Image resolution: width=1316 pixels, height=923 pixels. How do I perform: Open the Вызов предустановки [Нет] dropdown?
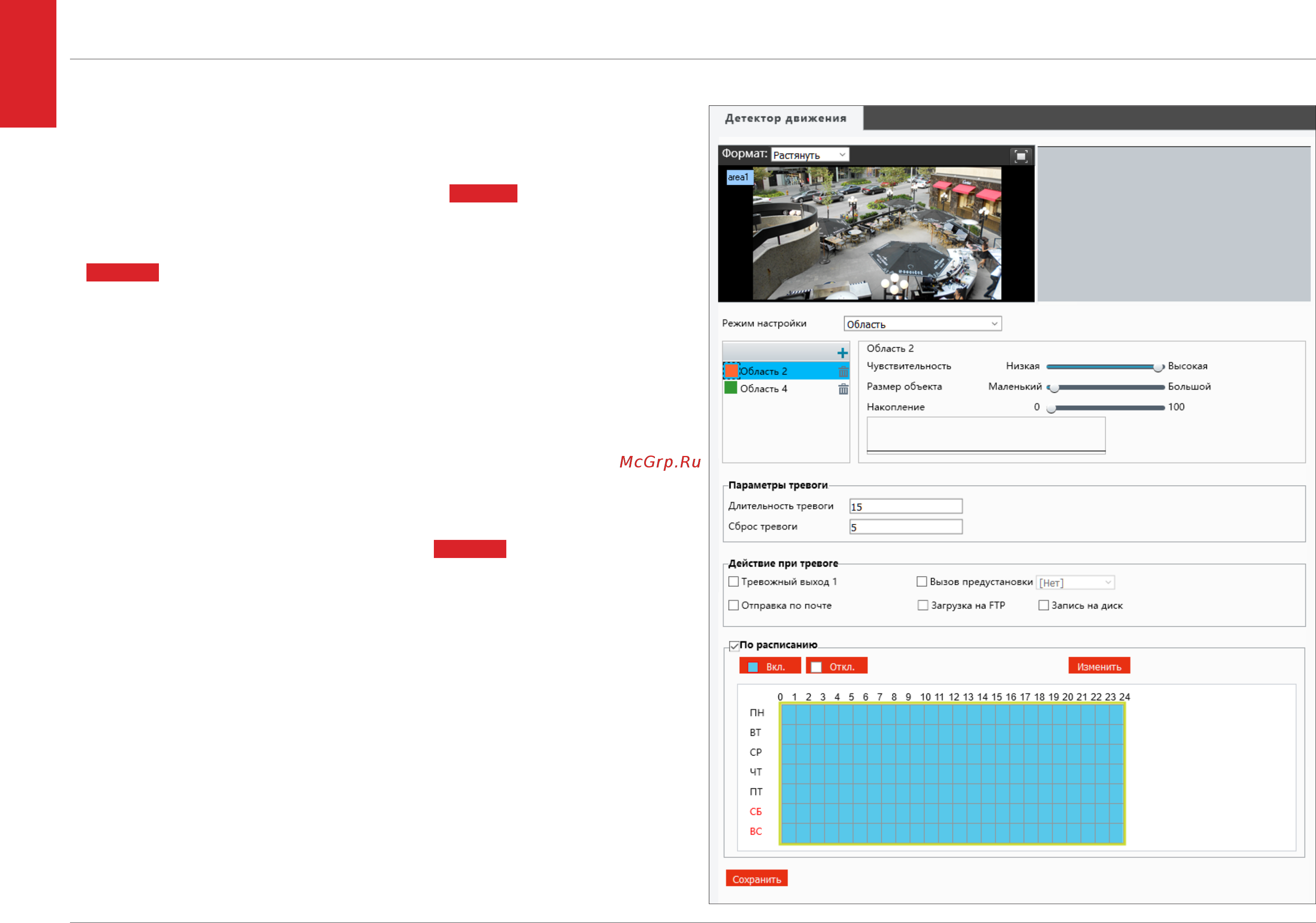(x=1075, y=582)
